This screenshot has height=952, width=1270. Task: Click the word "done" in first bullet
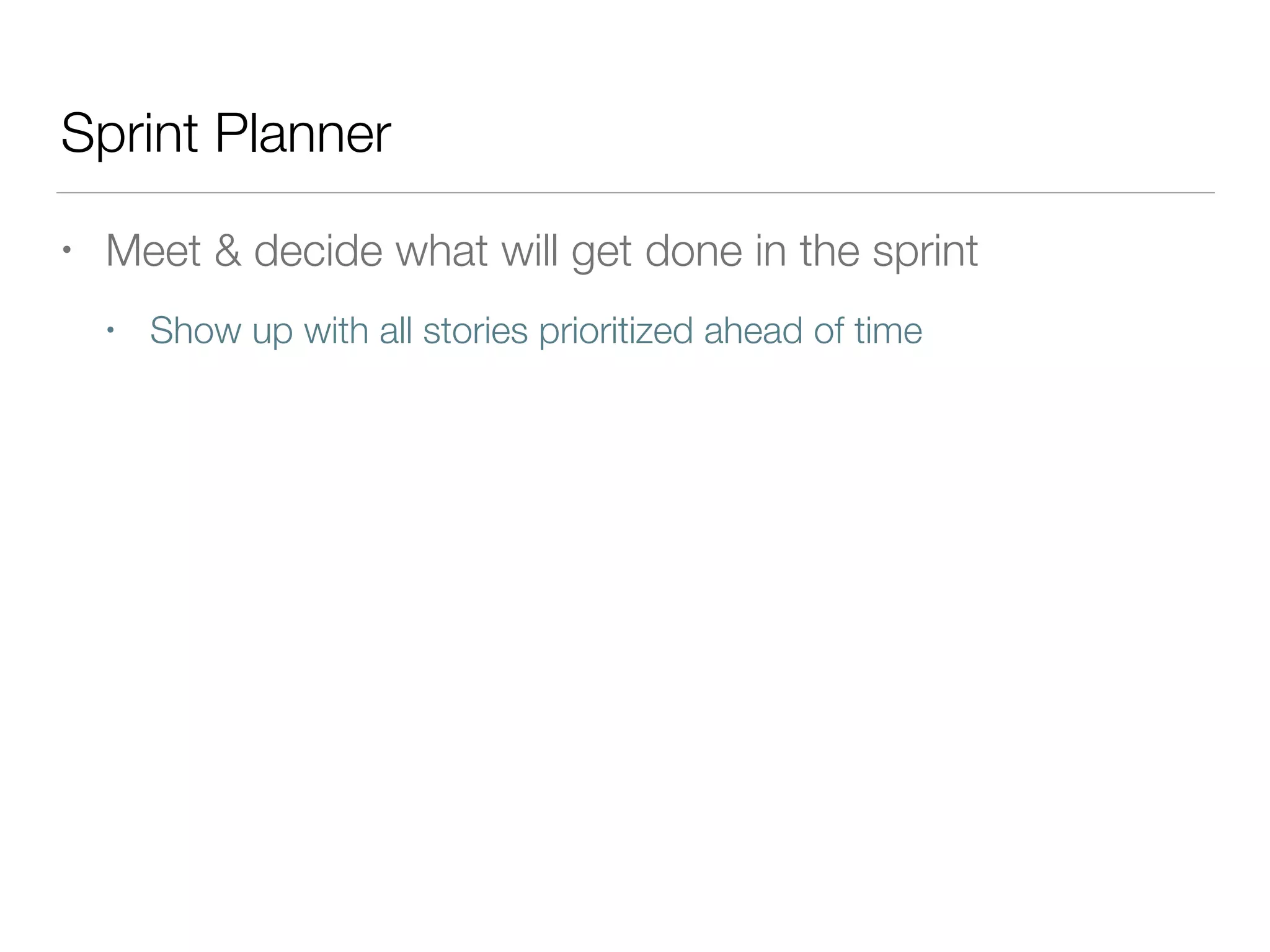click(x=693, y=251)
